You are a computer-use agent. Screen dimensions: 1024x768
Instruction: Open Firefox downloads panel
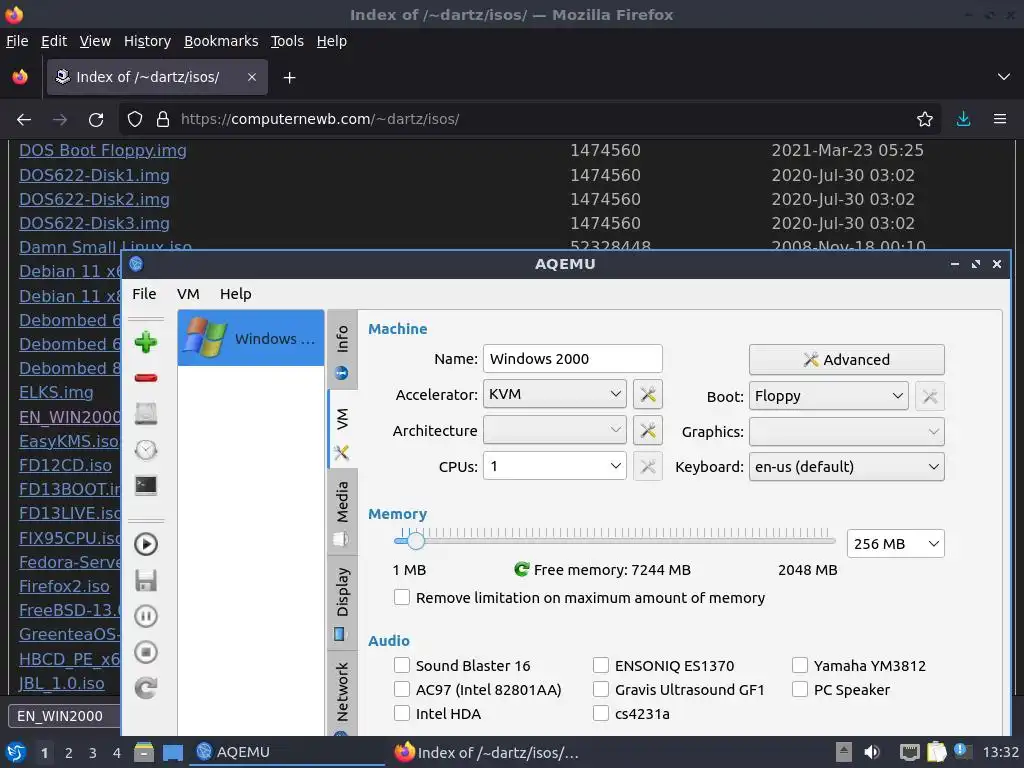(x=963, y=120)
